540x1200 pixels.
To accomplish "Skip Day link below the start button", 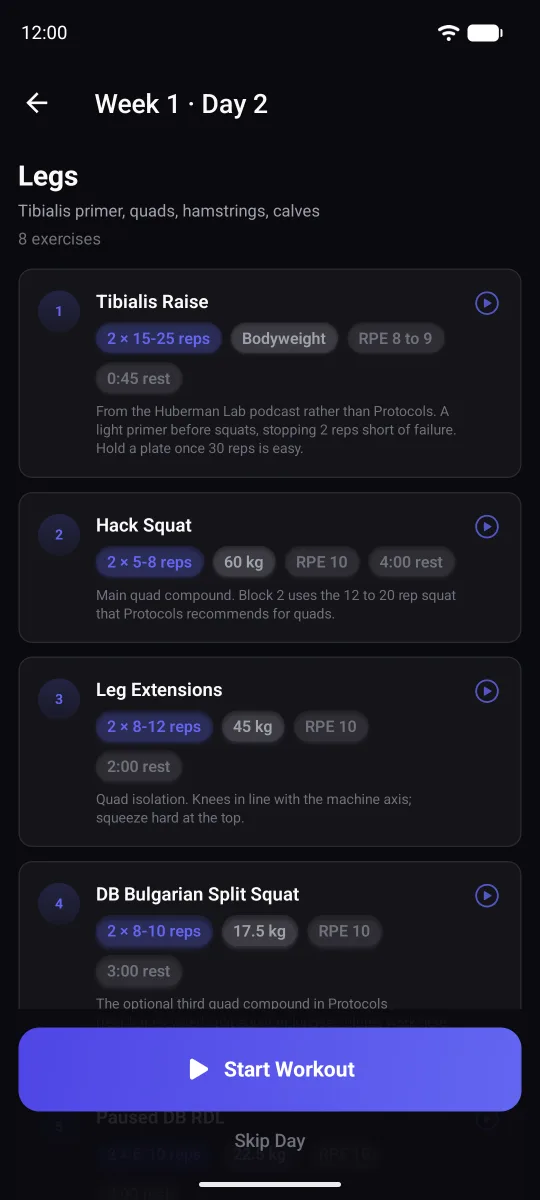I will pos(270,1140).
